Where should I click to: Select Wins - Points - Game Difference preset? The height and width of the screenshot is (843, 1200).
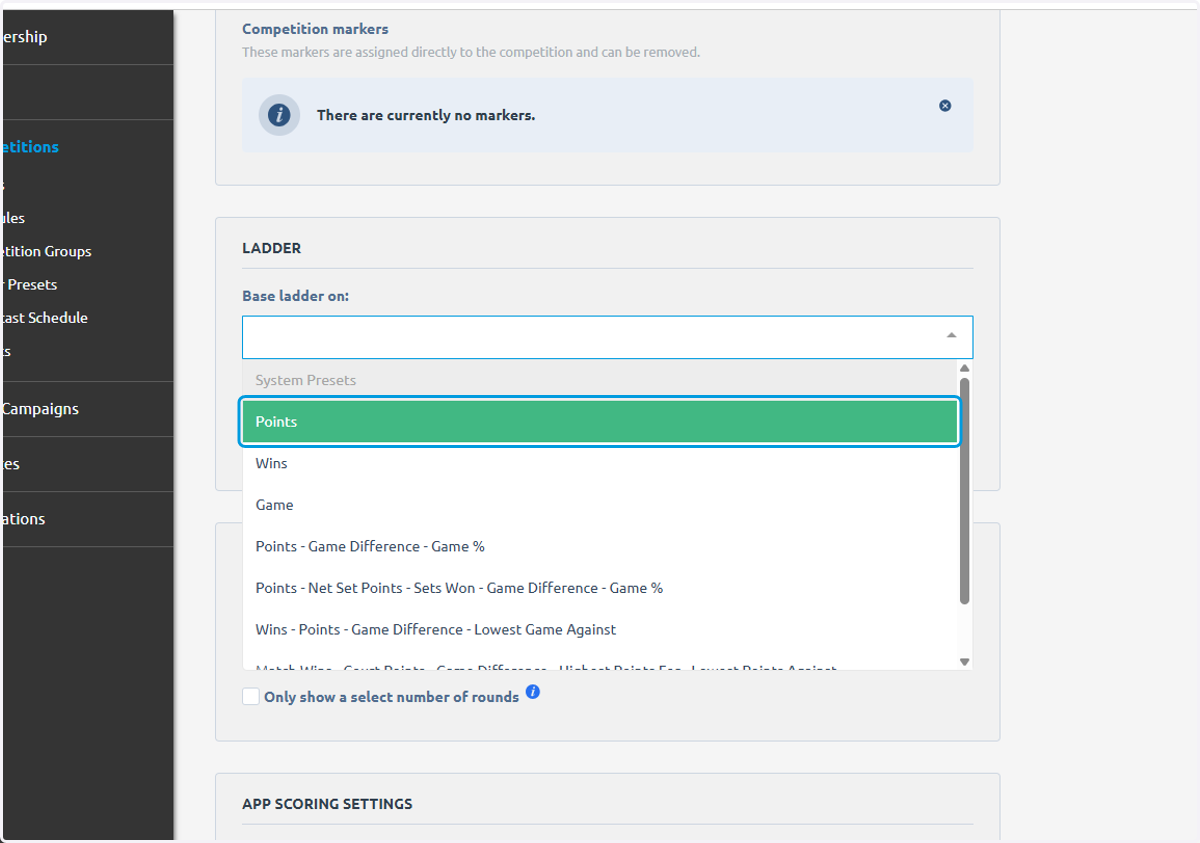click(600, 630)
